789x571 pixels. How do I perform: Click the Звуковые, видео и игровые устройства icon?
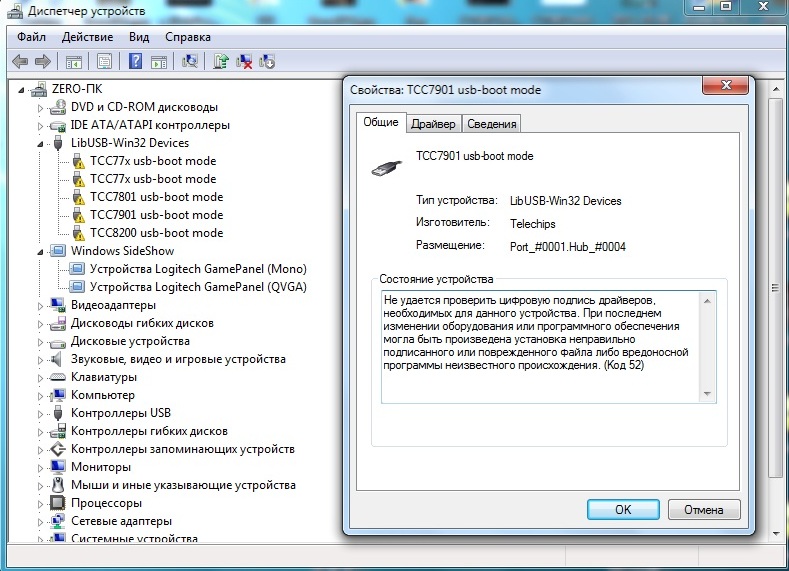(x=57, y=359)
